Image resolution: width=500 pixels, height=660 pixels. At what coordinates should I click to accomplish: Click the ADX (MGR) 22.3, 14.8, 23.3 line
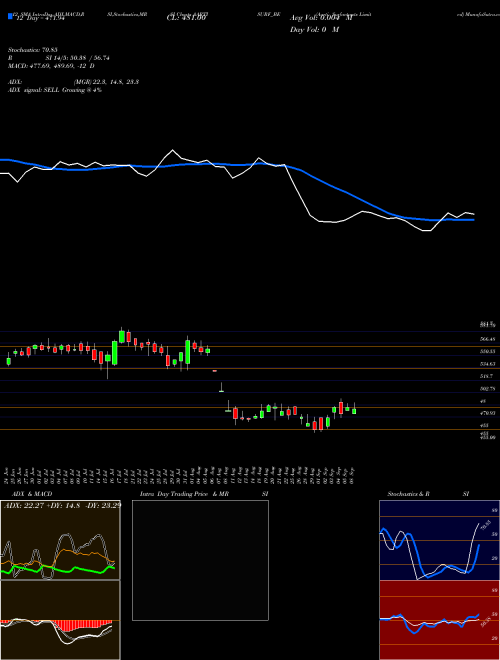[x=73, y=82]
